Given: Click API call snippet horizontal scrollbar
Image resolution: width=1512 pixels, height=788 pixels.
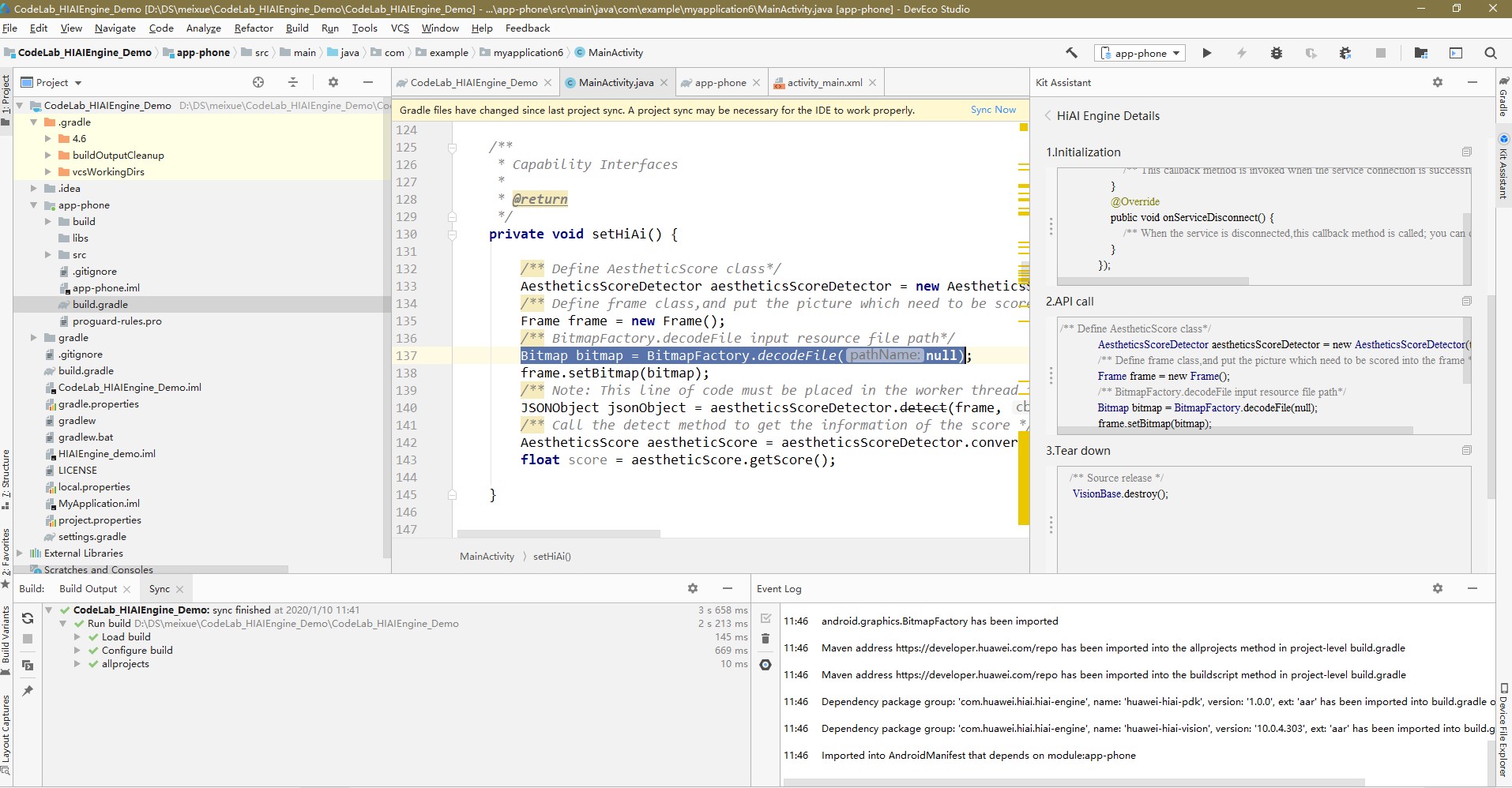Looking at the screenshot, I should pos(1235,430).
